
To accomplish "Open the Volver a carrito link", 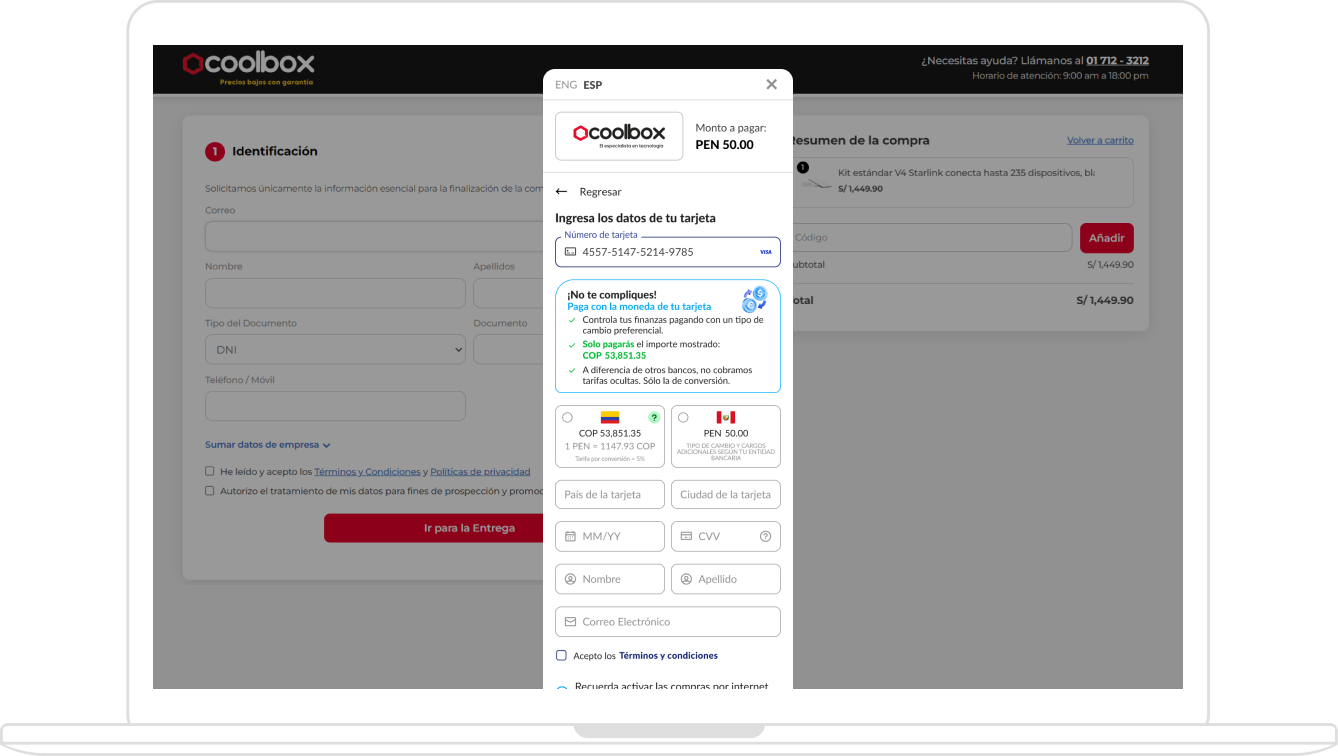I will coord(1101,140).
